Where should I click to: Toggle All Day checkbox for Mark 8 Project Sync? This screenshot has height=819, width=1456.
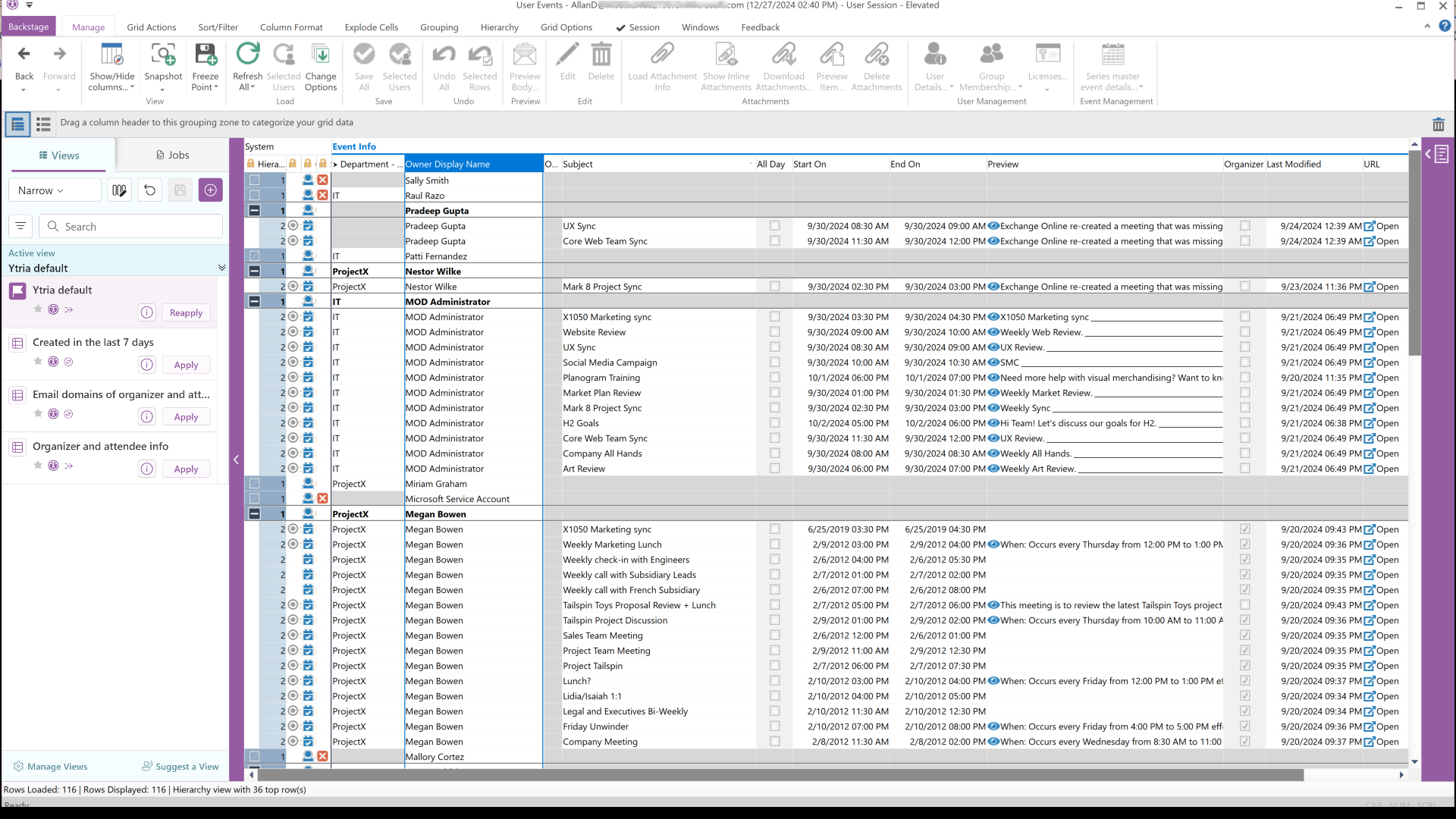[x=774, y=287]
